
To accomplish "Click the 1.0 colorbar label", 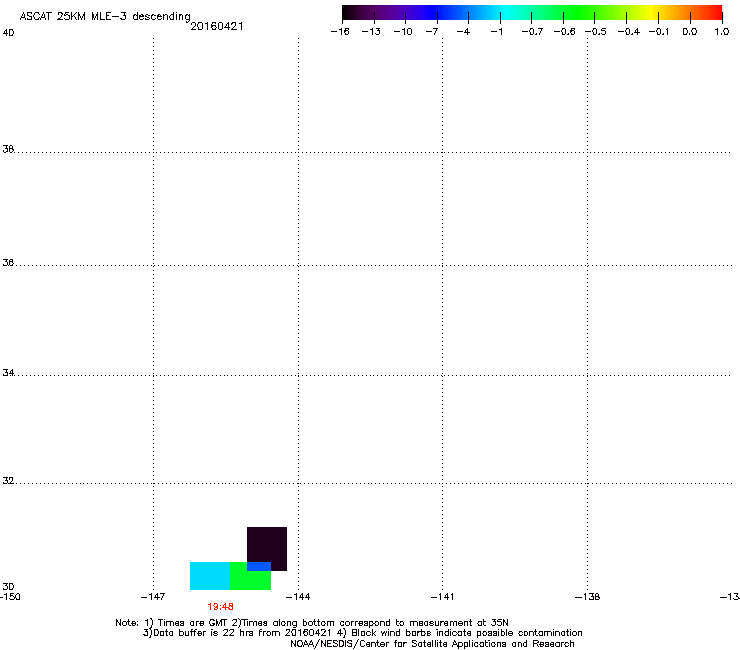I will click(x=722, y=32).
